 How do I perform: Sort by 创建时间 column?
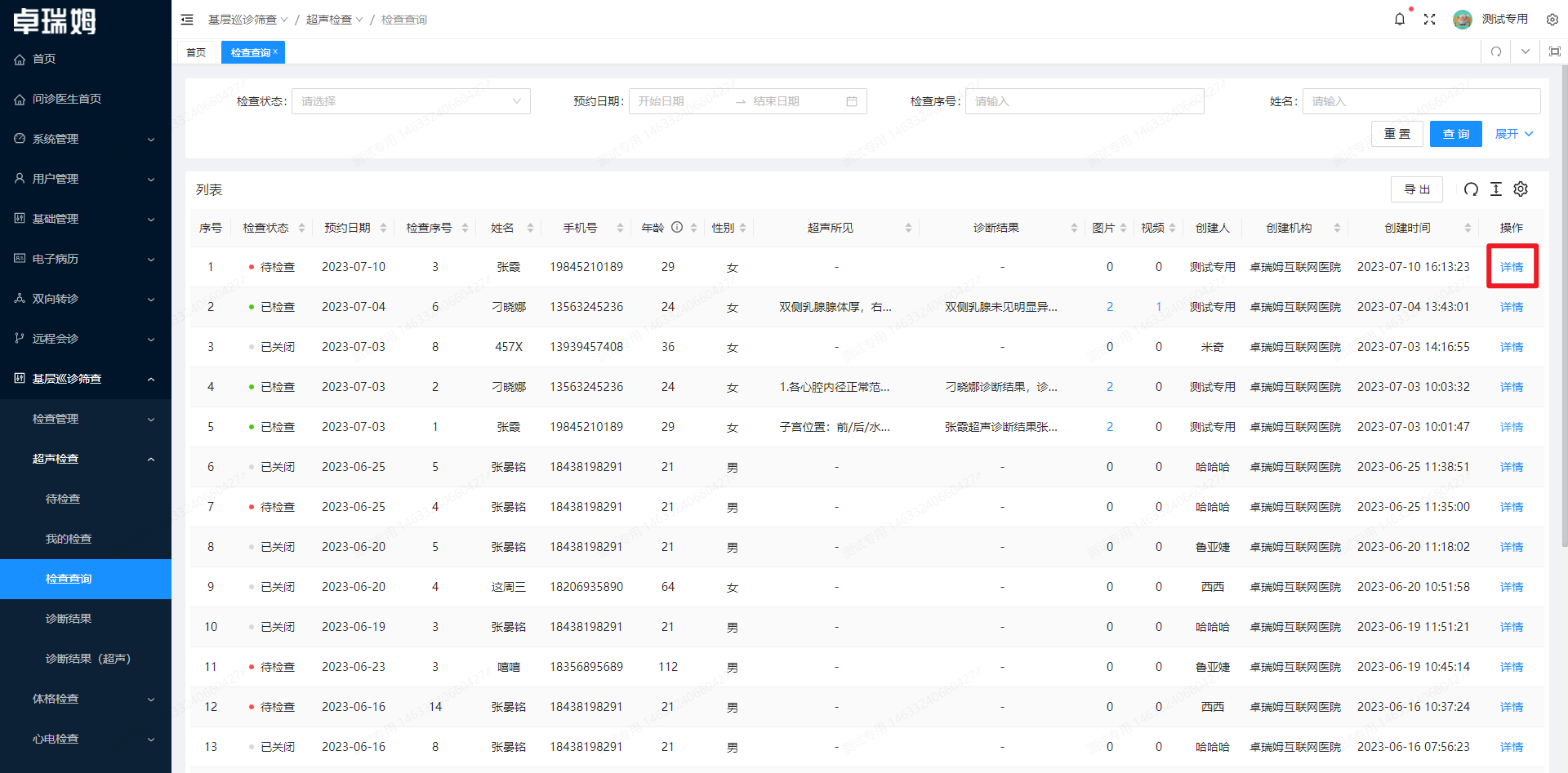coord(1468,228)
